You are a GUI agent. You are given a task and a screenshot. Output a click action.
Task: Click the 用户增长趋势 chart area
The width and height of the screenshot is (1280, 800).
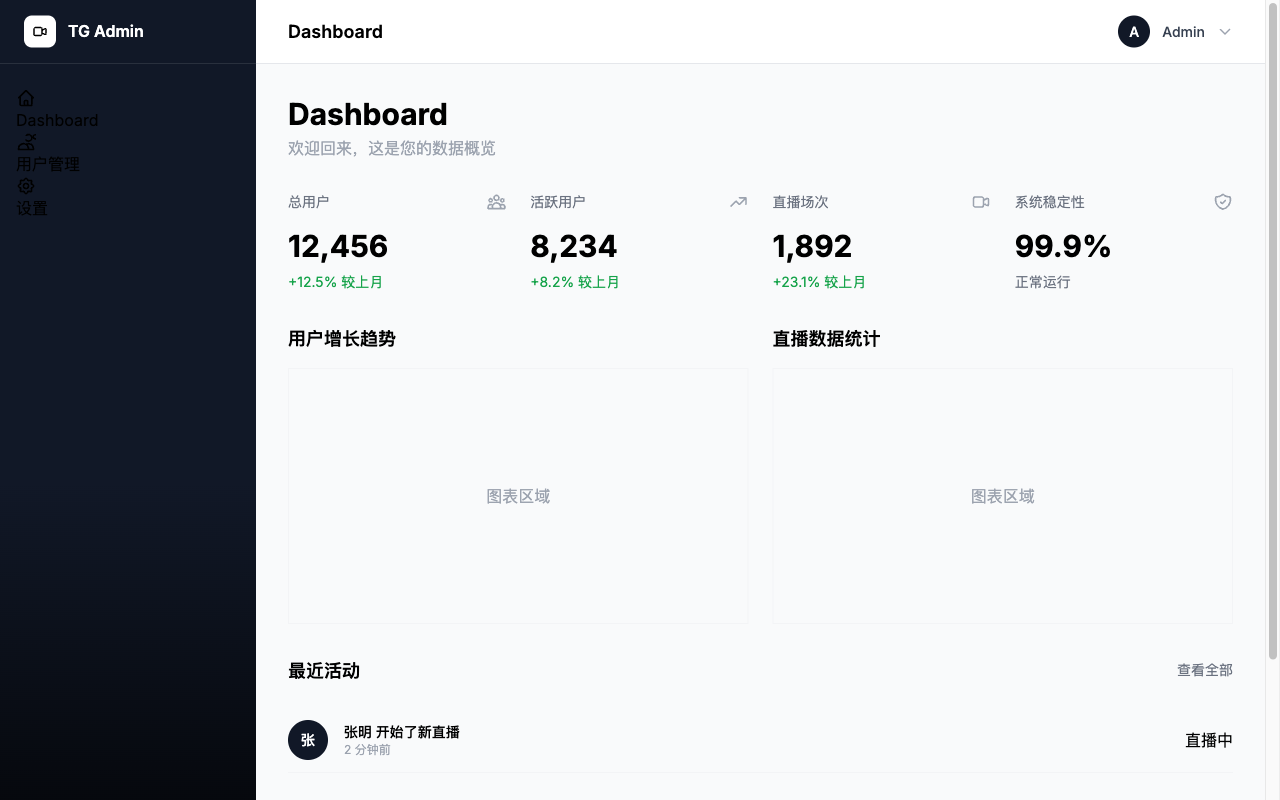pos(518,496)
